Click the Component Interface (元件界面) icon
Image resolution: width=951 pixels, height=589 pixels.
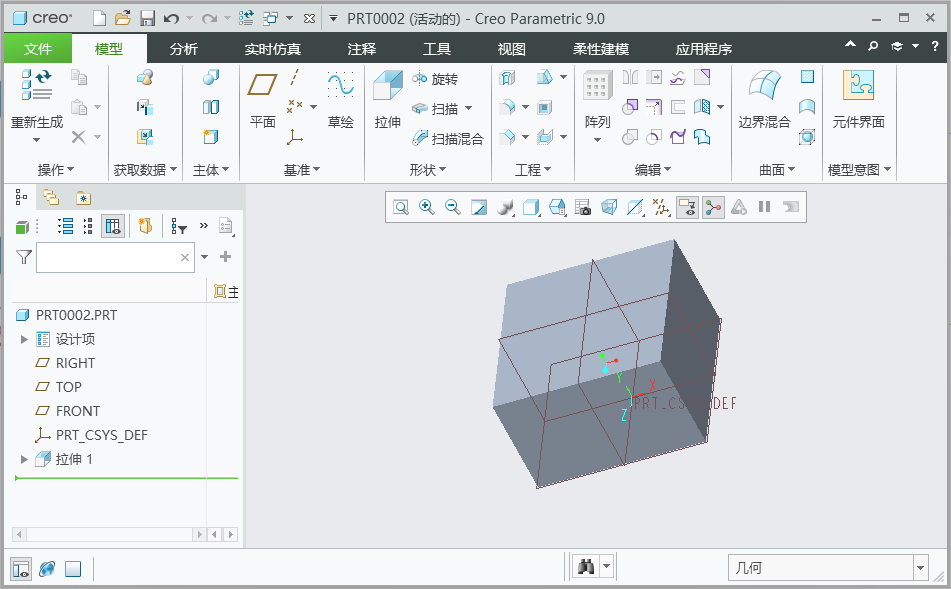click(858, 85)
